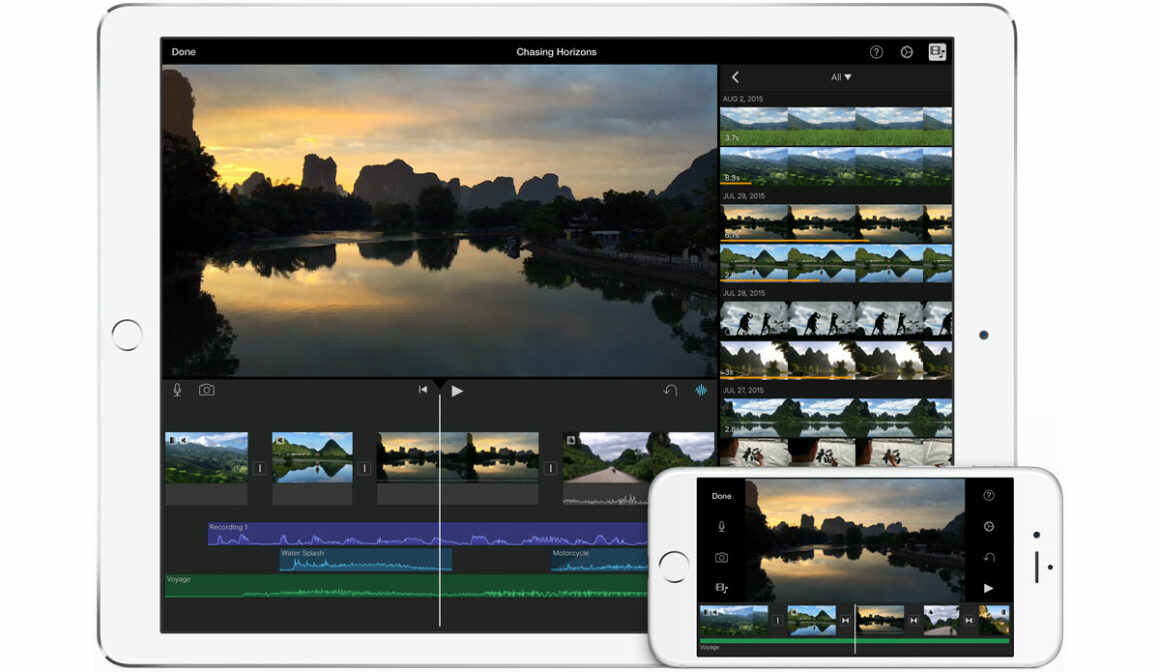Screen dimensions: 1160x672
Task: Tap Done on the iPhone screen
Action: tap(721, 496)
